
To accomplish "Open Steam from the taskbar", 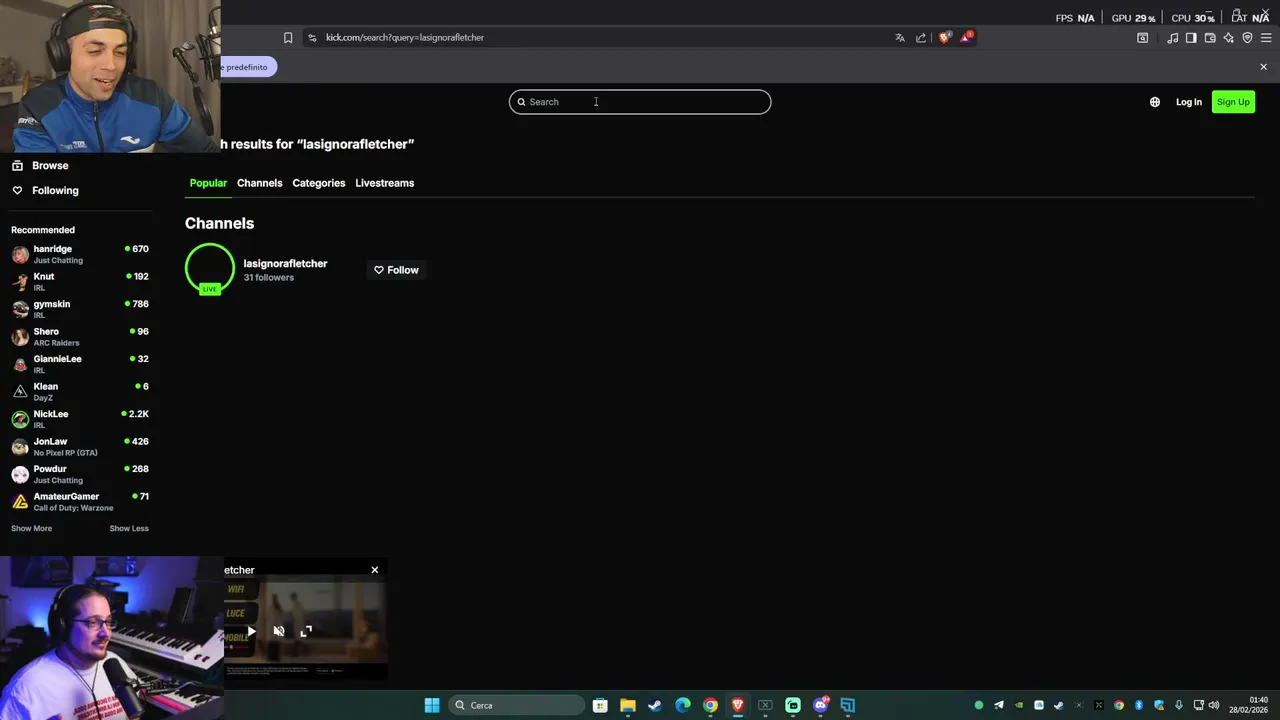I will click(655, 705).
